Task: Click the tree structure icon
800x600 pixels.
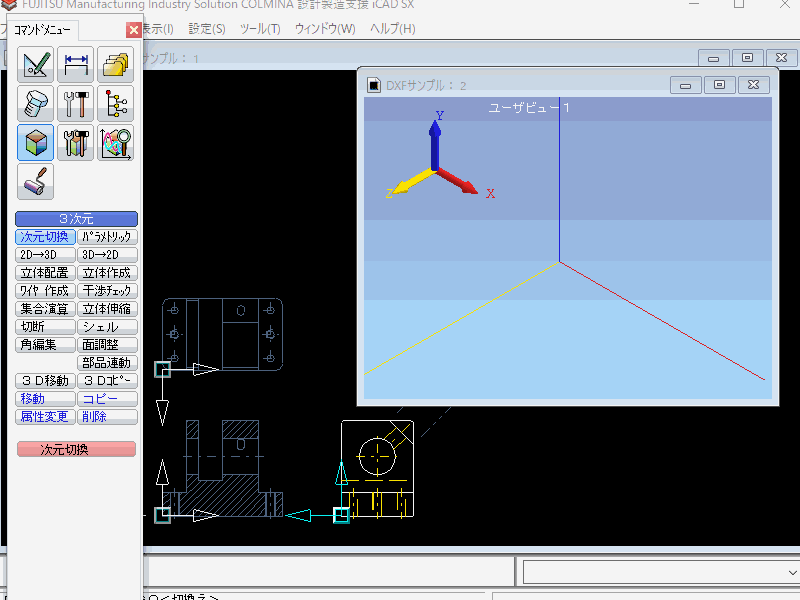Action: (x=116, y=103)
